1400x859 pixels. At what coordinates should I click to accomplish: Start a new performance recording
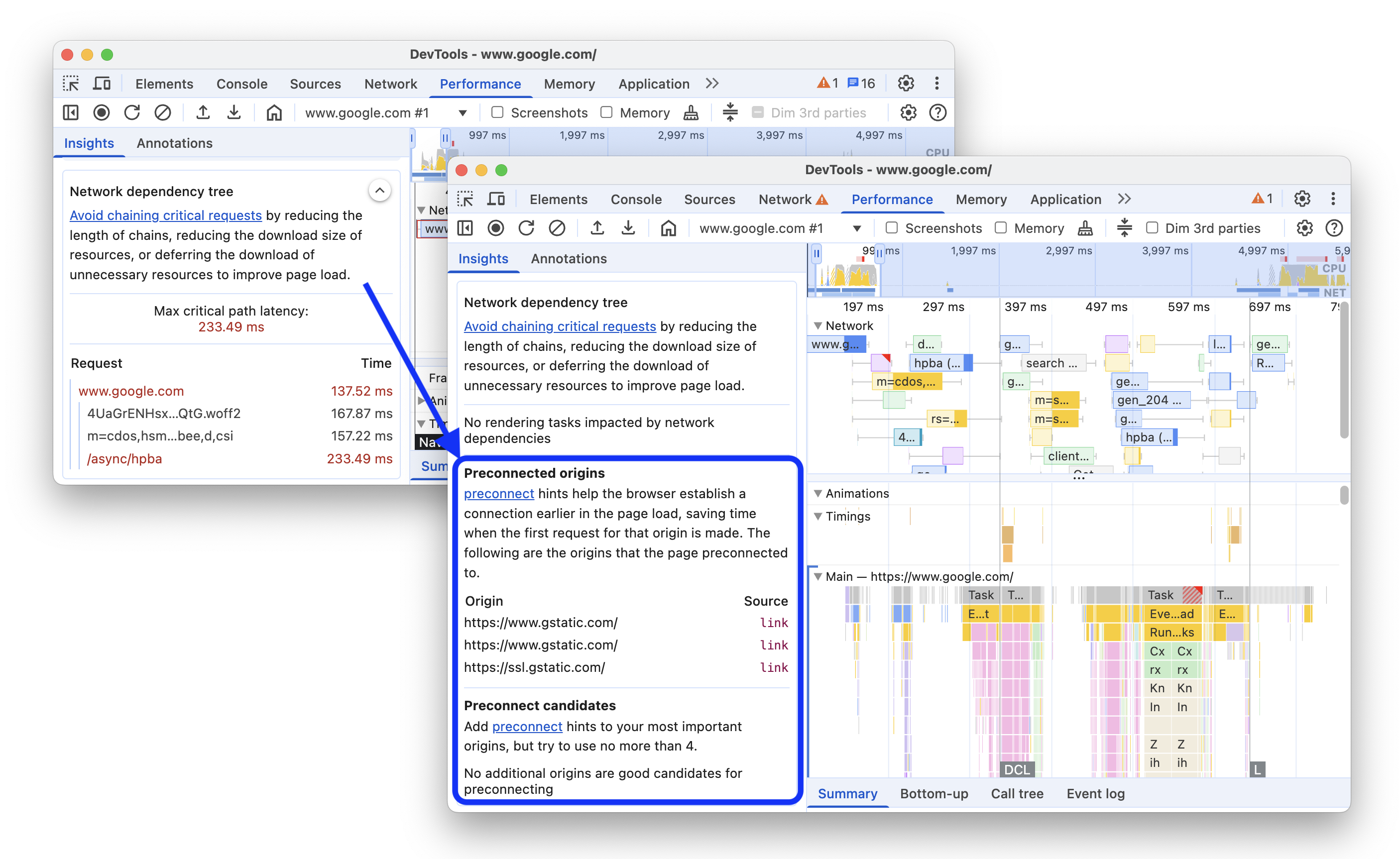pos(496,228)
